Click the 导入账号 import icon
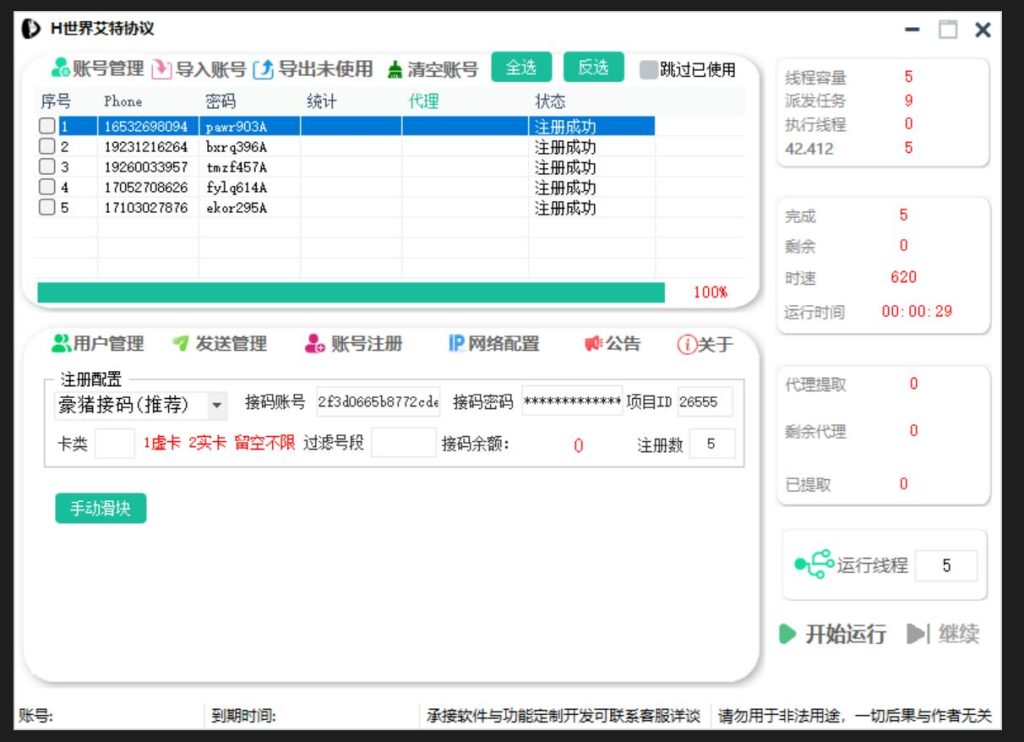The height and width of the screenshot is (742, 1024). coord(161,69)
